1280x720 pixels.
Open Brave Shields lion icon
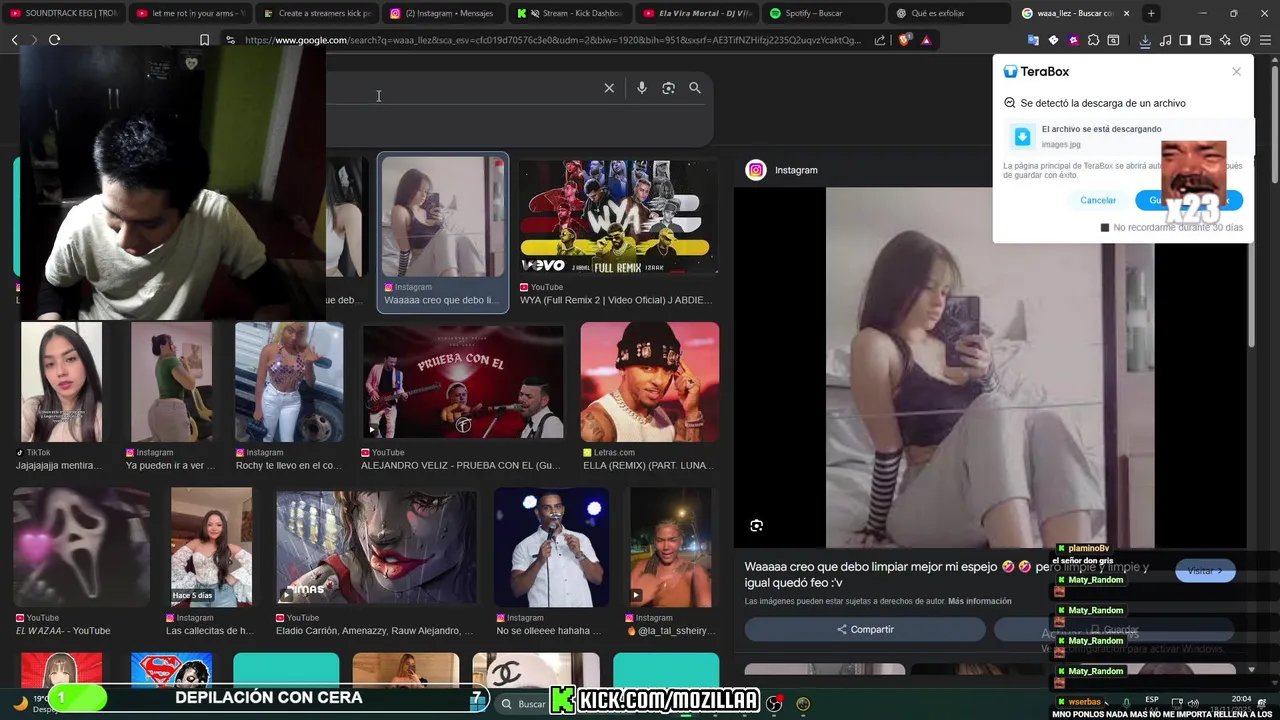click(x=905, y=40)
